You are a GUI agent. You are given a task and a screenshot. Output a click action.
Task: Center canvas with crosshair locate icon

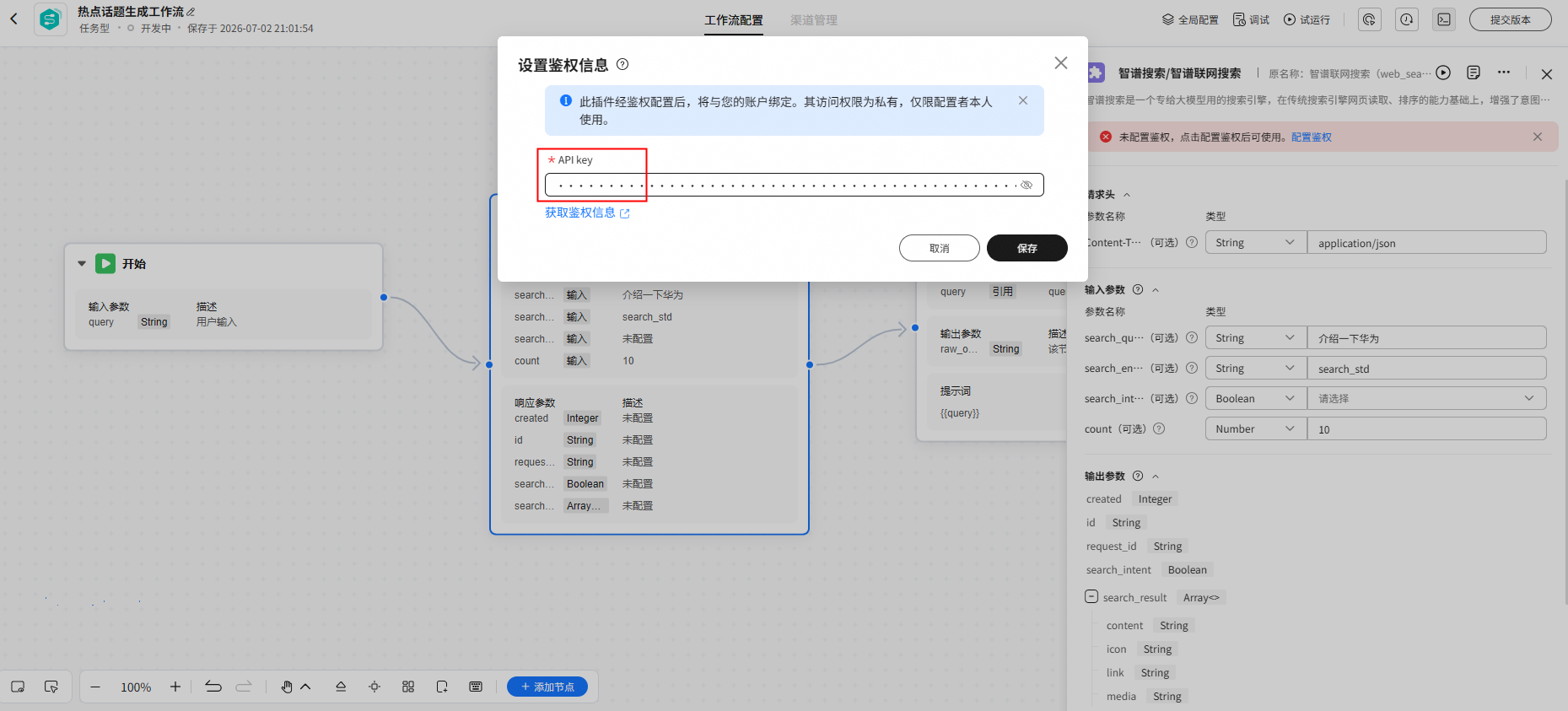pos(374,687)
